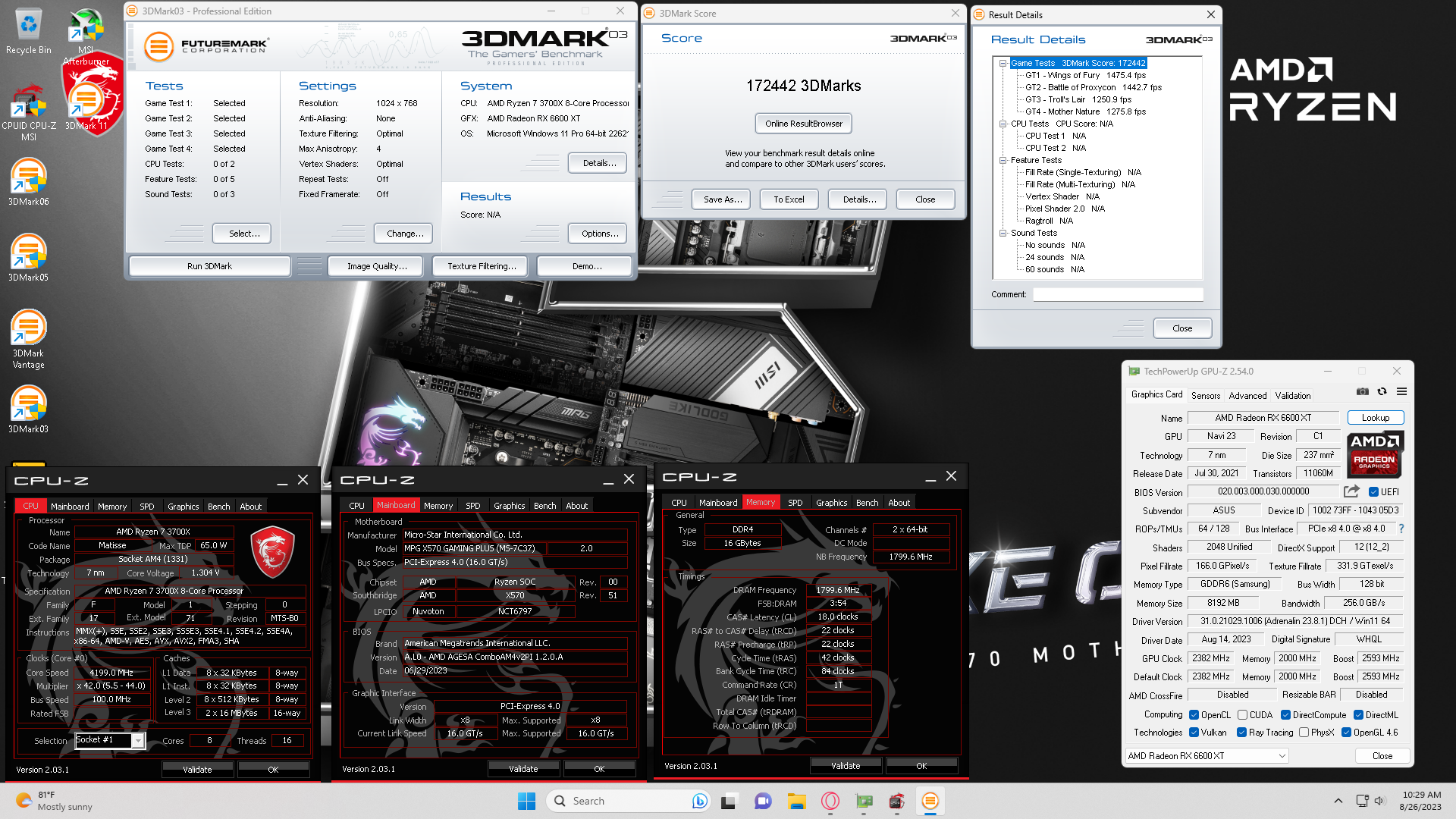Open File Explorer from the taskbar
Viewport: 1456px width, 819px height.
point(796,801)
